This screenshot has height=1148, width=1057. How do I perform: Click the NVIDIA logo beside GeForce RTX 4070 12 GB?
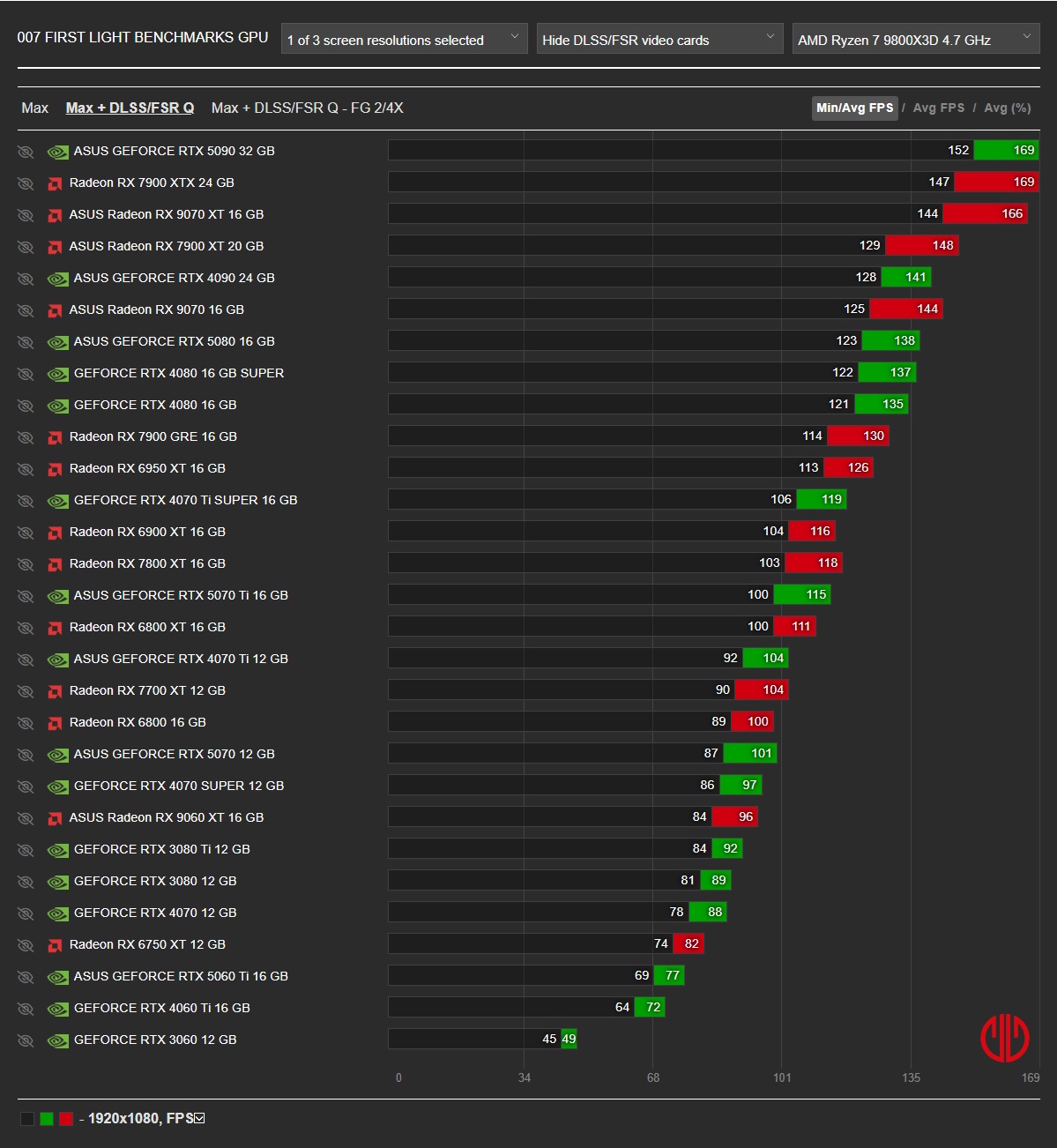pyautogui.click(x=57, y=913)
